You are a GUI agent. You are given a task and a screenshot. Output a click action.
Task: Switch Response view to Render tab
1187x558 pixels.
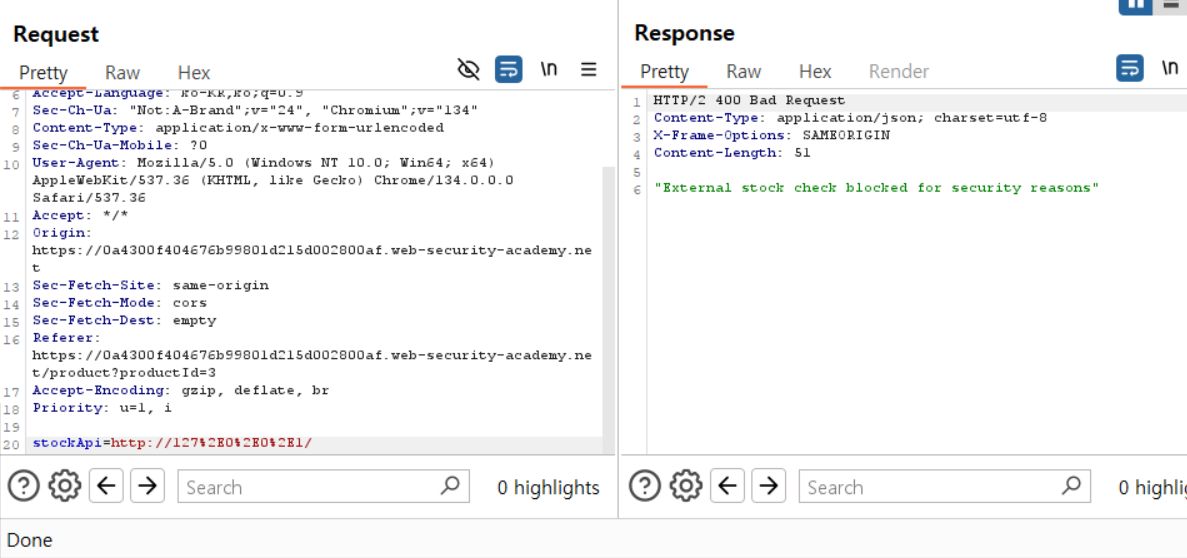point(899,72)
